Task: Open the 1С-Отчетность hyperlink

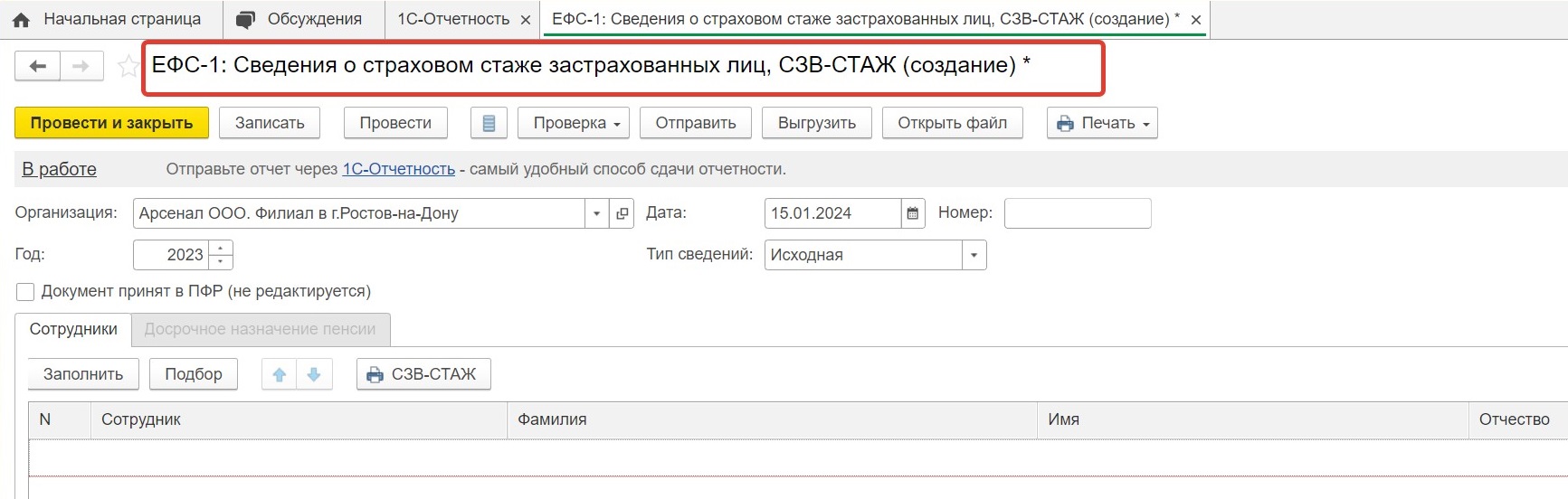Action: (x=398, y=169)
